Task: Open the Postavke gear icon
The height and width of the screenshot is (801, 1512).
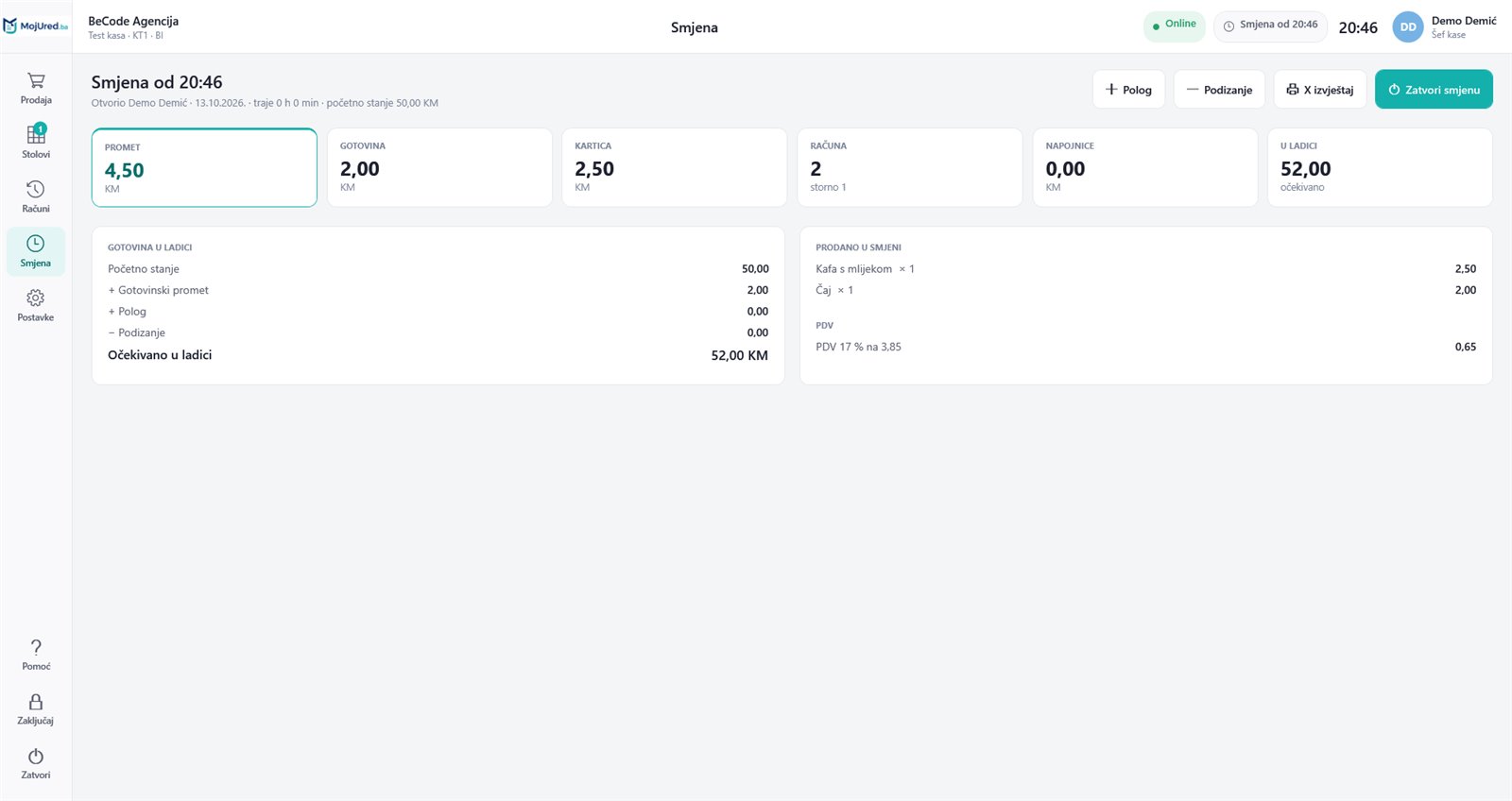Action: [36, 298]
